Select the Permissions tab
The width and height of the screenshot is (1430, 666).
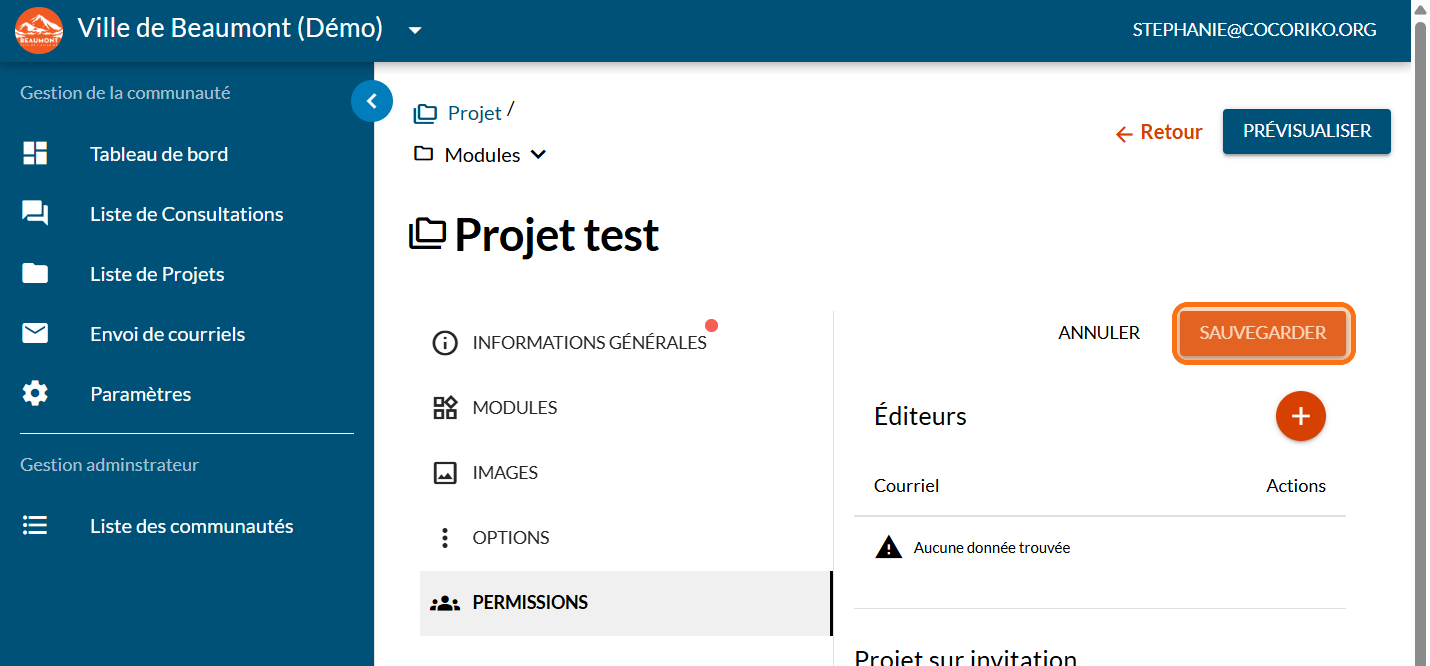click(x=529, y=603)
